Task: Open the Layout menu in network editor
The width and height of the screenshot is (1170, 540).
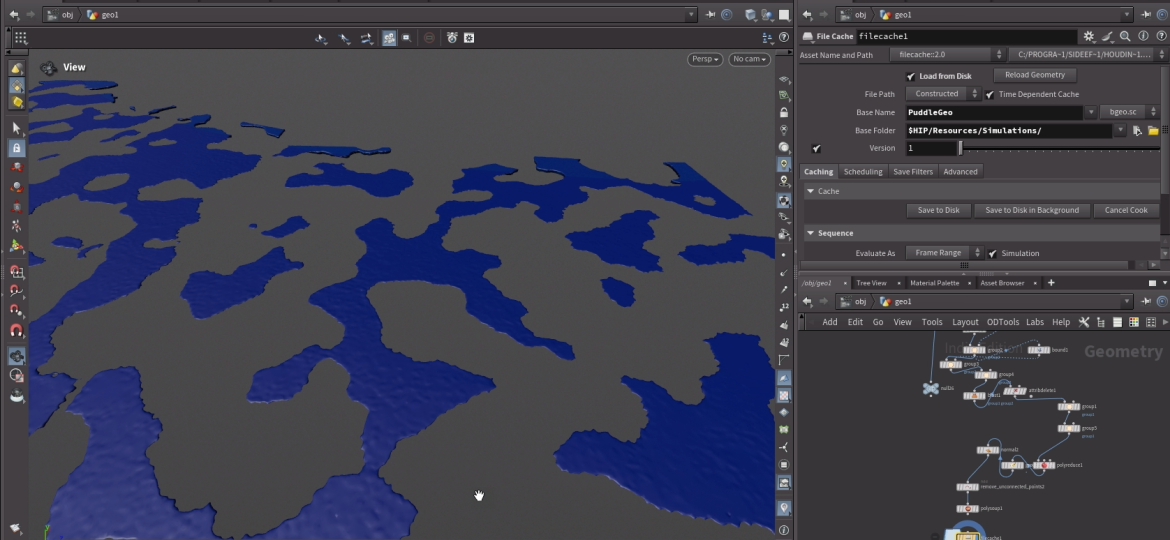Action: 965,322
